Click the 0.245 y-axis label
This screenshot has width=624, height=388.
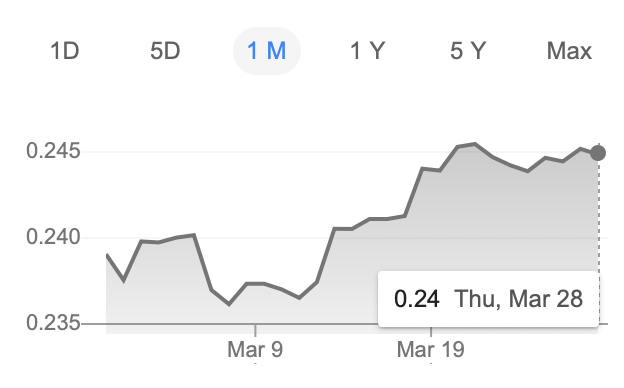(x=53, y=151)
